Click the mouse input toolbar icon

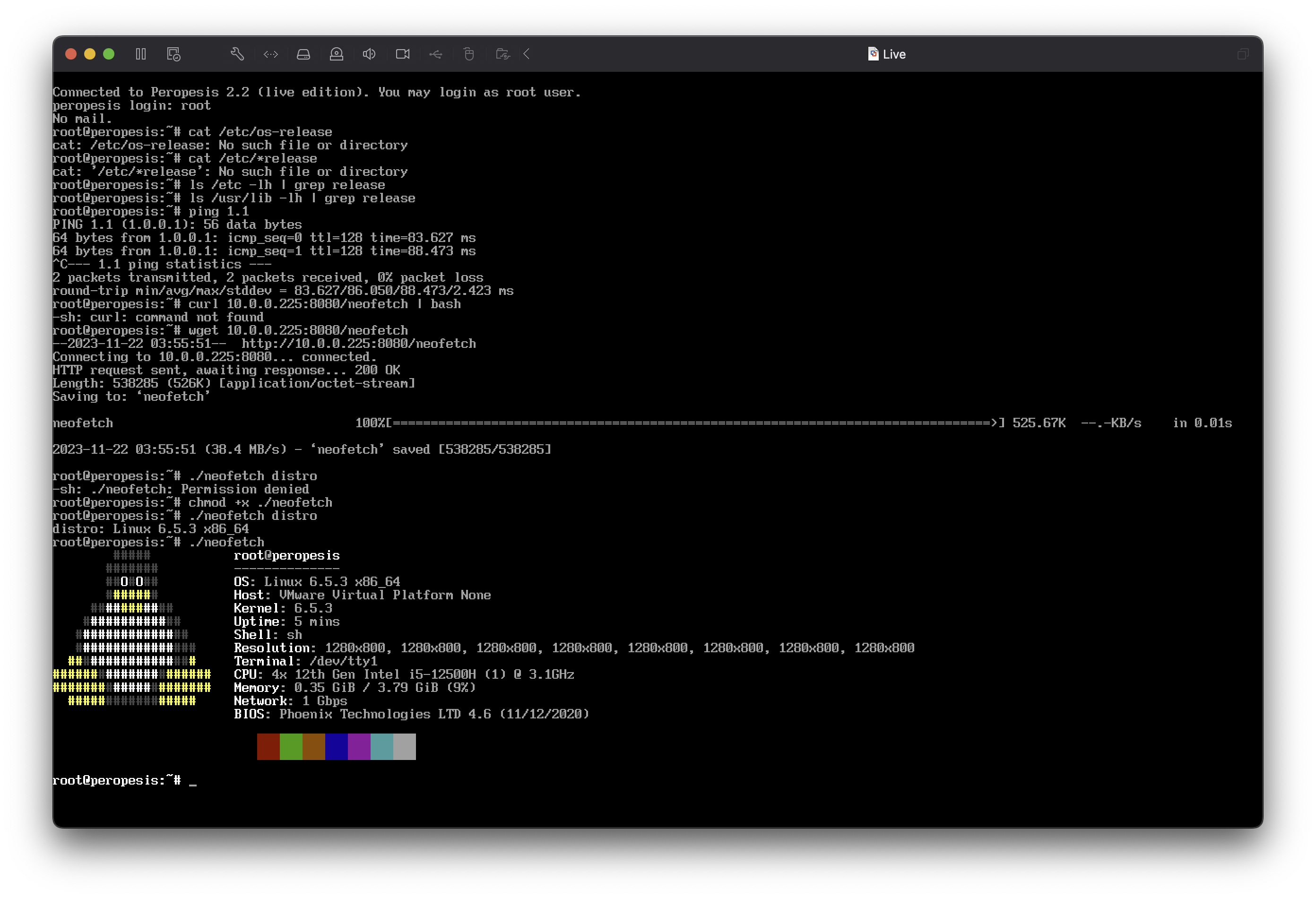point(469,54)
